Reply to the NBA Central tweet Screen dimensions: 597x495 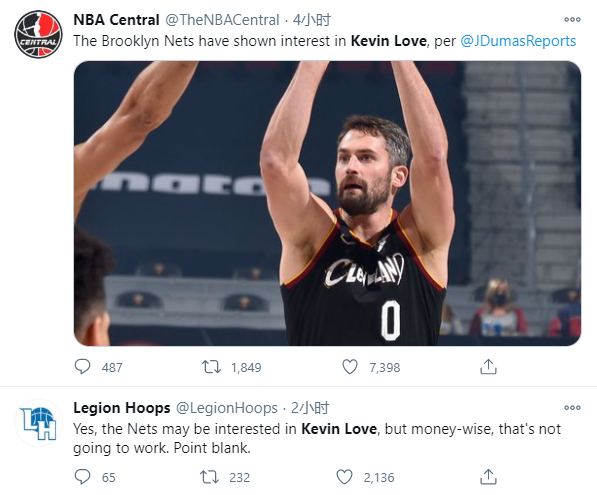tap(82, 367)
